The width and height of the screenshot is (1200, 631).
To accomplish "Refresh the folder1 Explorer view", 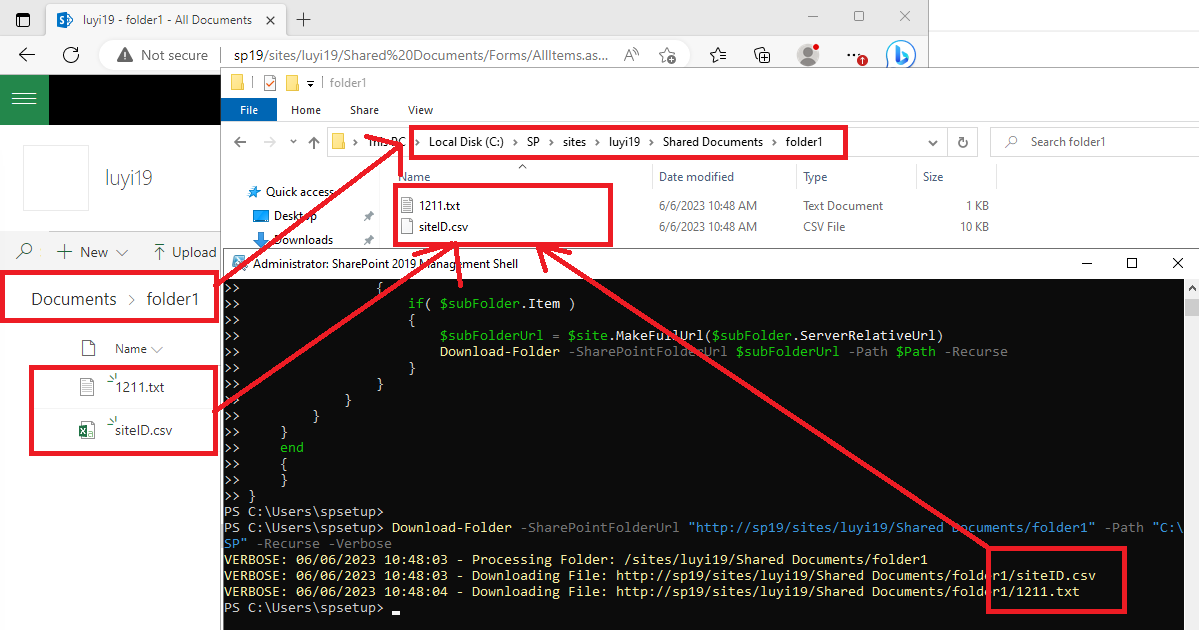I will click(x=962, y=142).
